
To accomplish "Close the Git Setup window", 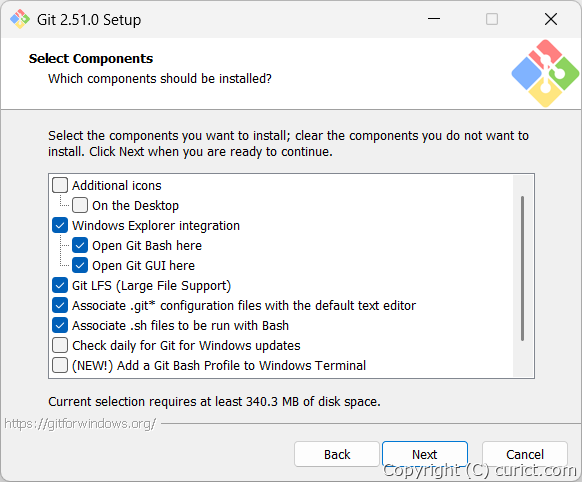I will [x=551, y=19].
